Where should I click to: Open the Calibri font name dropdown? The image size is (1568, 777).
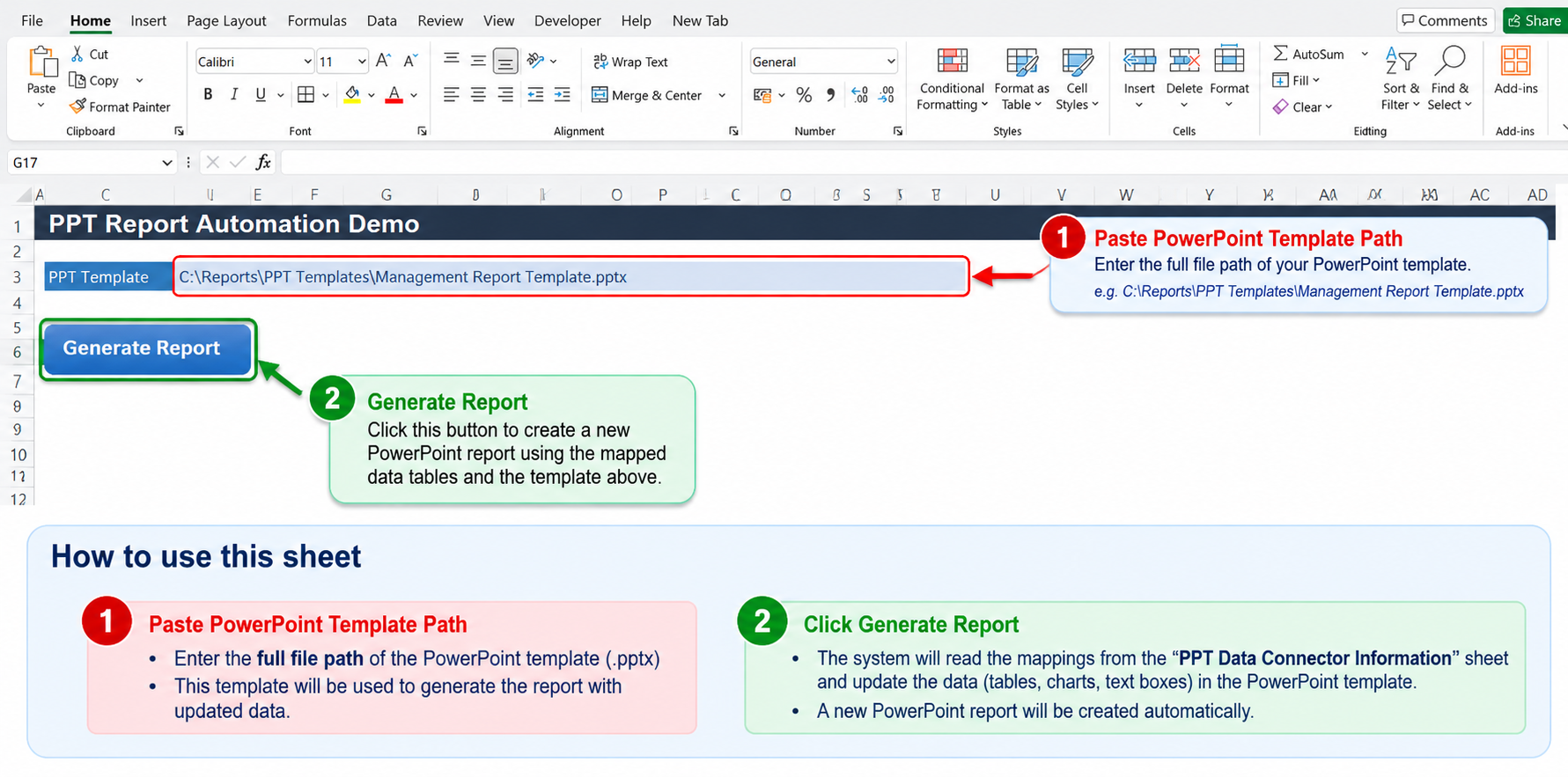307,62
